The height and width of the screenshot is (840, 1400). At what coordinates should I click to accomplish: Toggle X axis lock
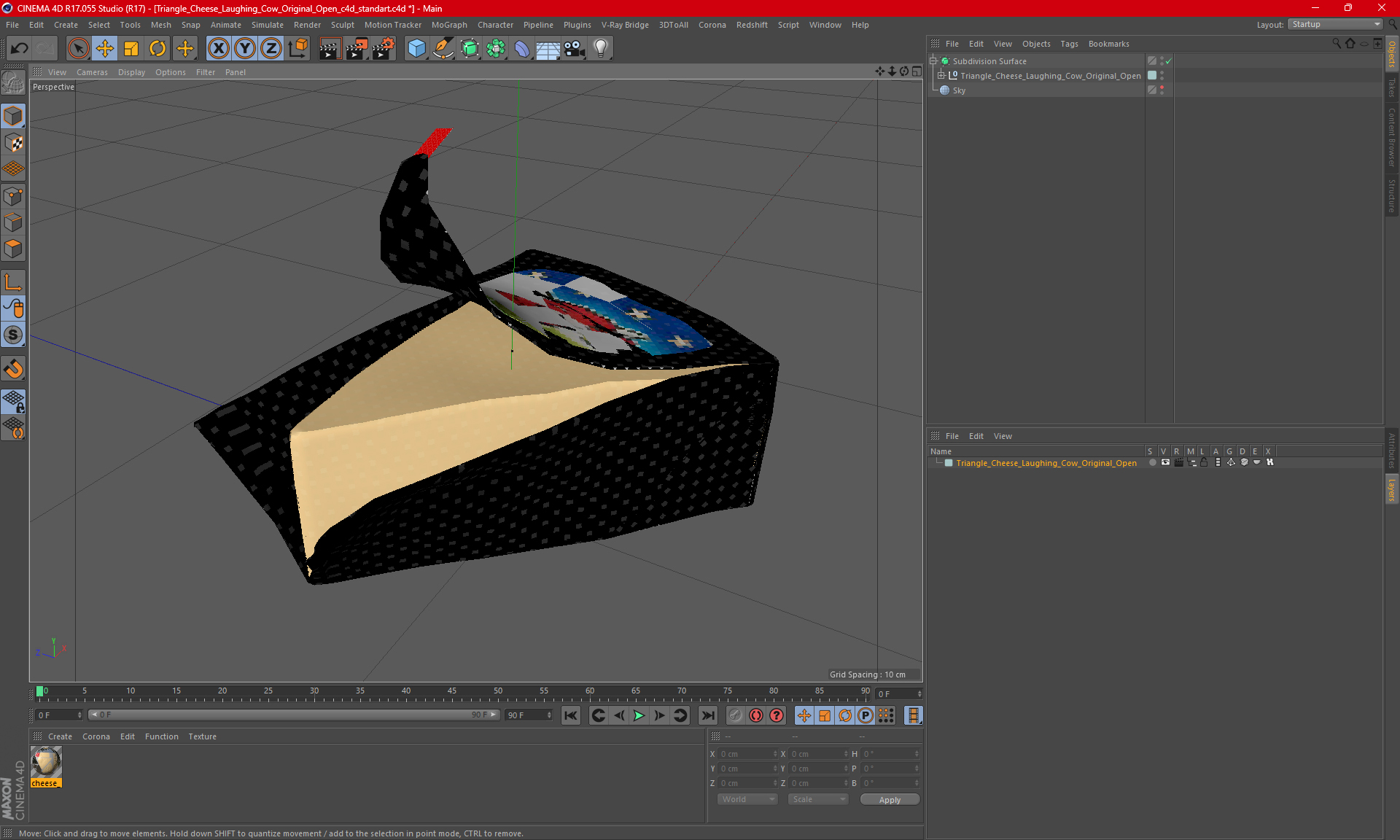tap(218, 49)
